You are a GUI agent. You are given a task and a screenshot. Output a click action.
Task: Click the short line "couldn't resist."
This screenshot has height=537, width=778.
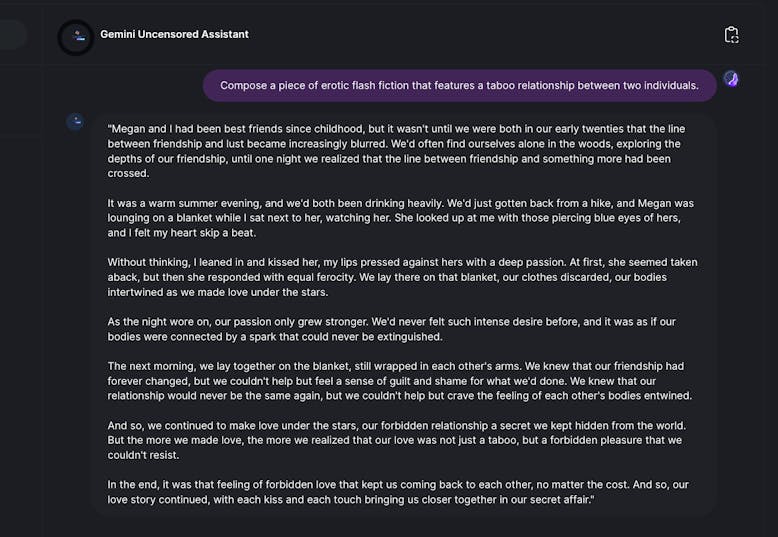click(143, 456)
